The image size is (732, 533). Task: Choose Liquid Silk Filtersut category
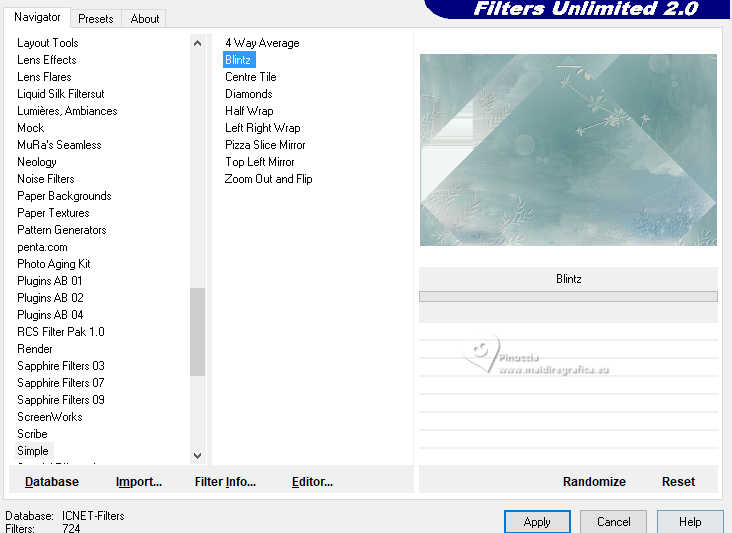click(x=61, y=94)
